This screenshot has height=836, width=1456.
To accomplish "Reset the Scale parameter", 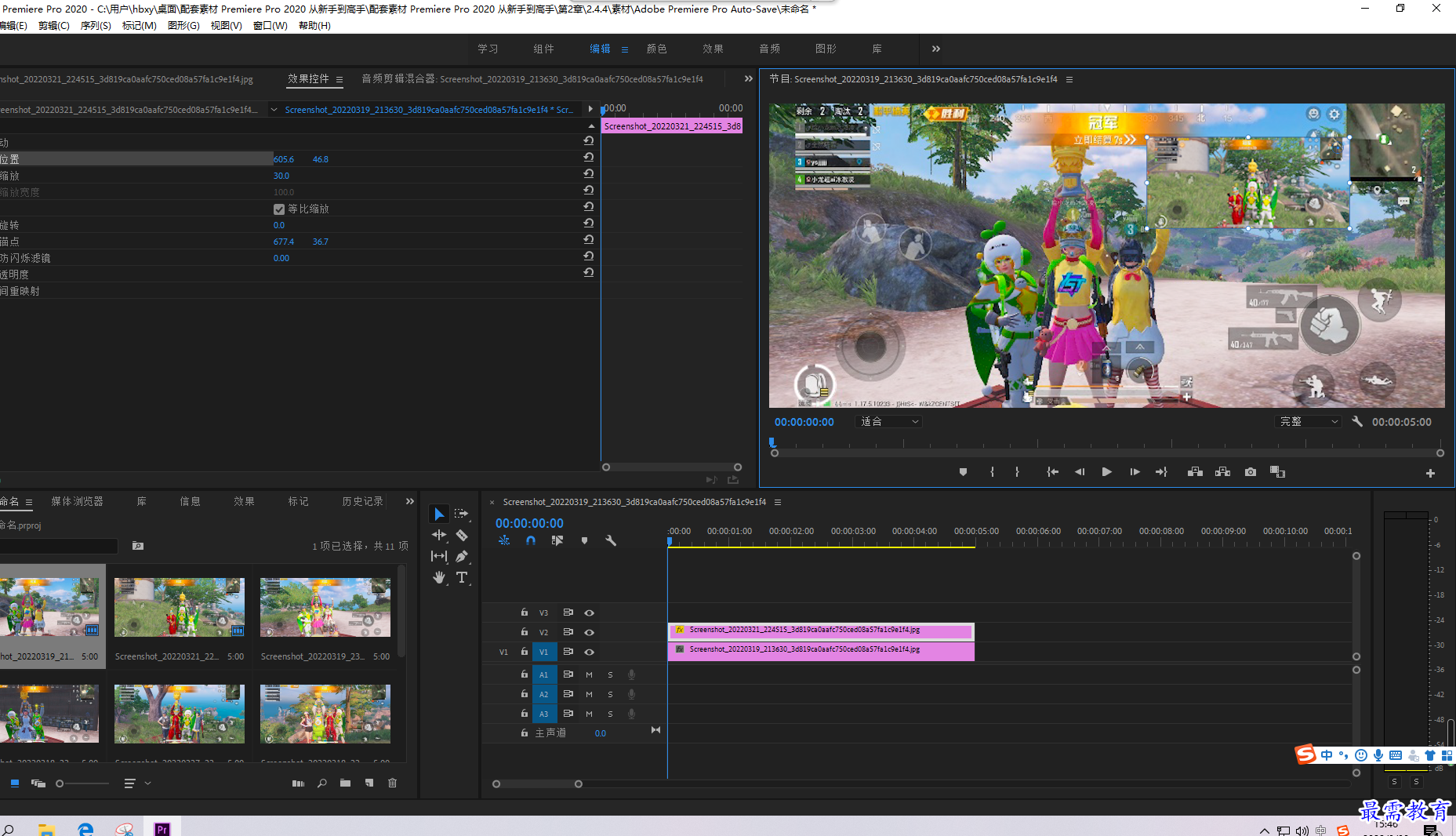I will (588, 173).
